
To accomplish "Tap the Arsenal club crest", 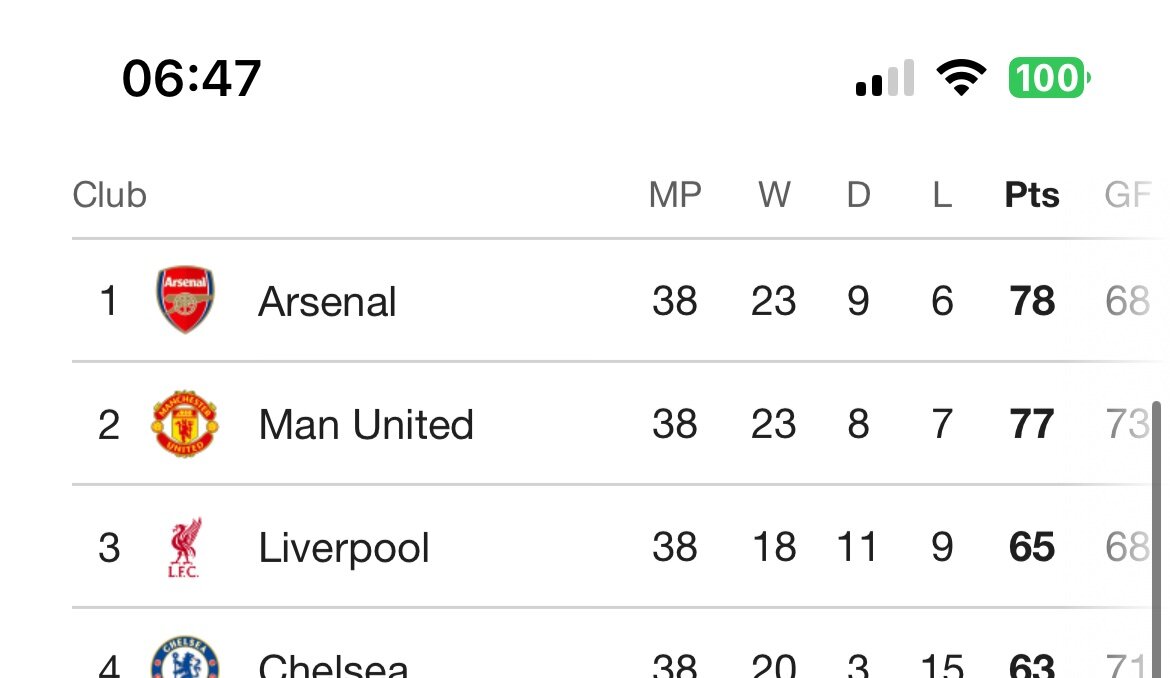I will pos(185,300).
